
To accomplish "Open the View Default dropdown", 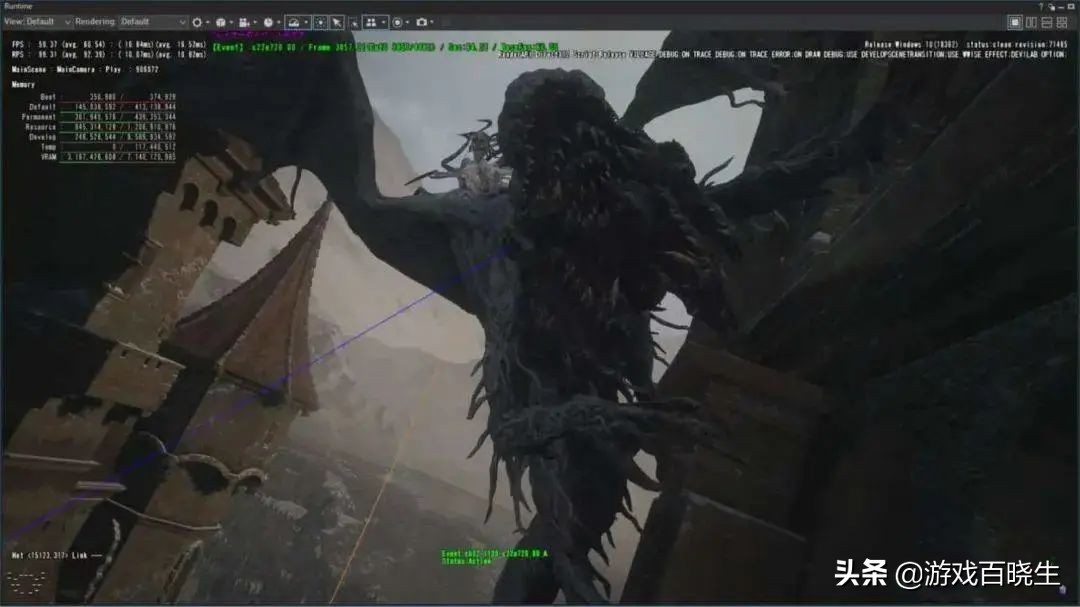I will click(x=48, y=22).
